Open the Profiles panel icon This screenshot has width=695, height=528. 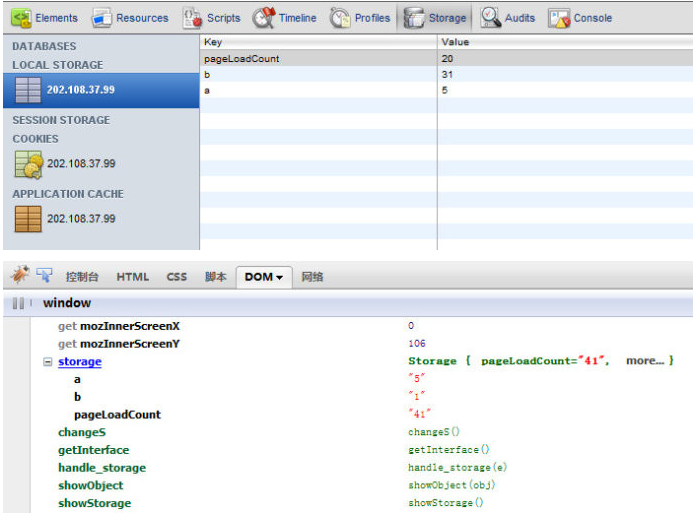(340, 18)
